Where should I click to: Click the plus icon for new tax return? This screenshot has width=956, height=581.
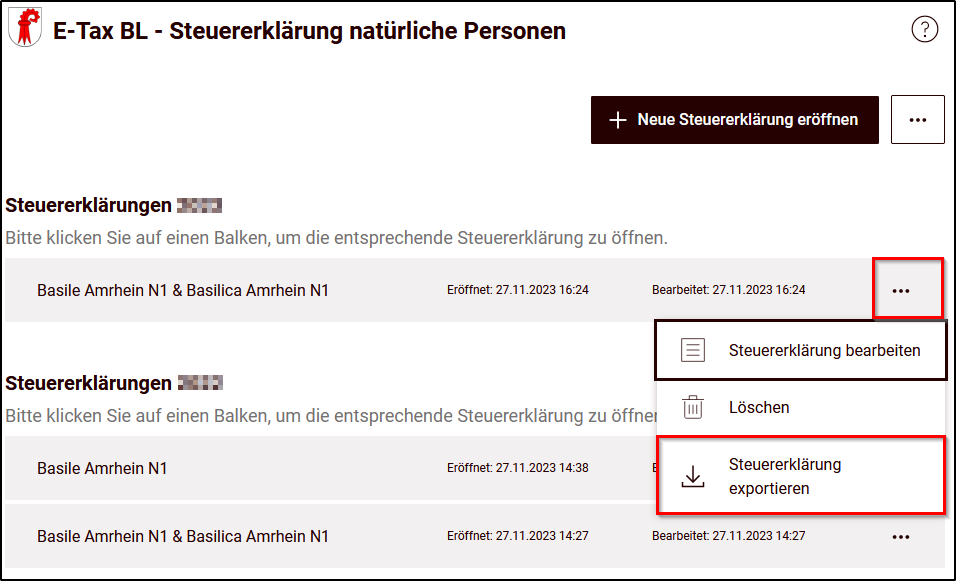coord(618,120)
